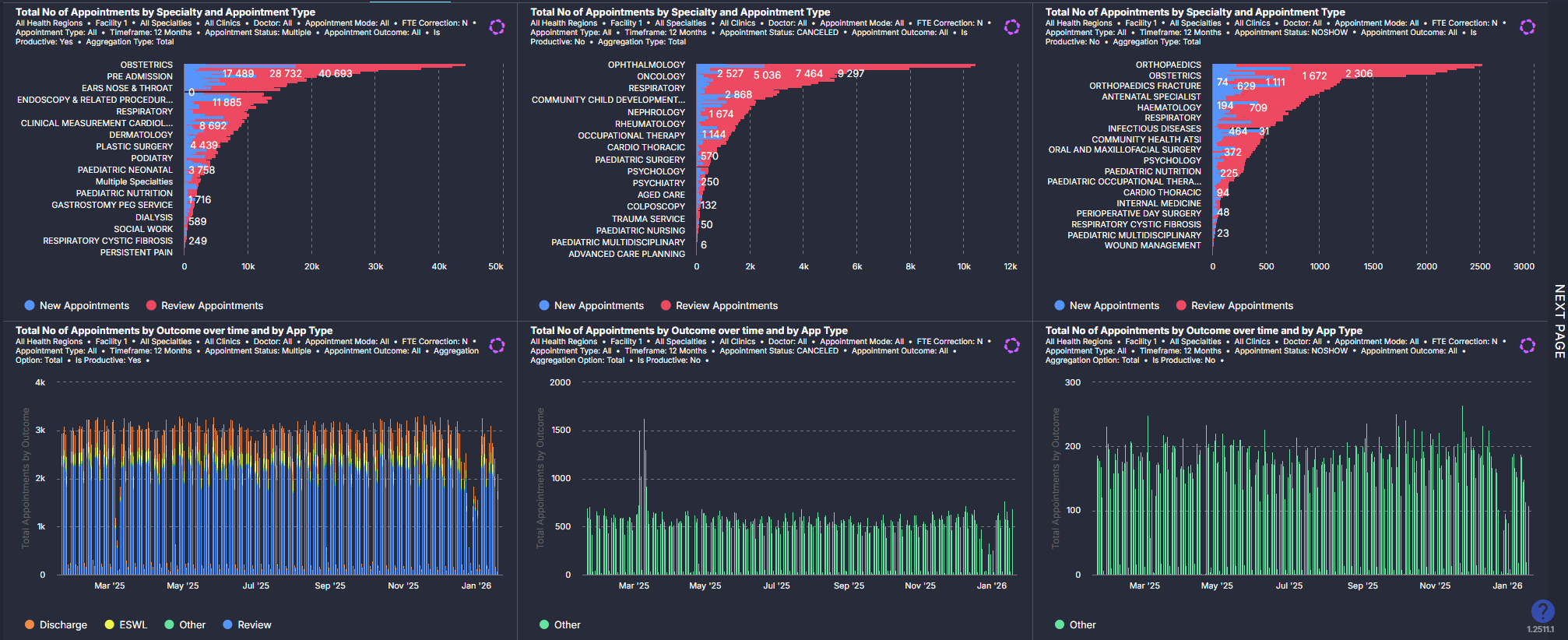Toggle the ESWL legend series
1568x640 pixels.
click(x=126, y=625)
